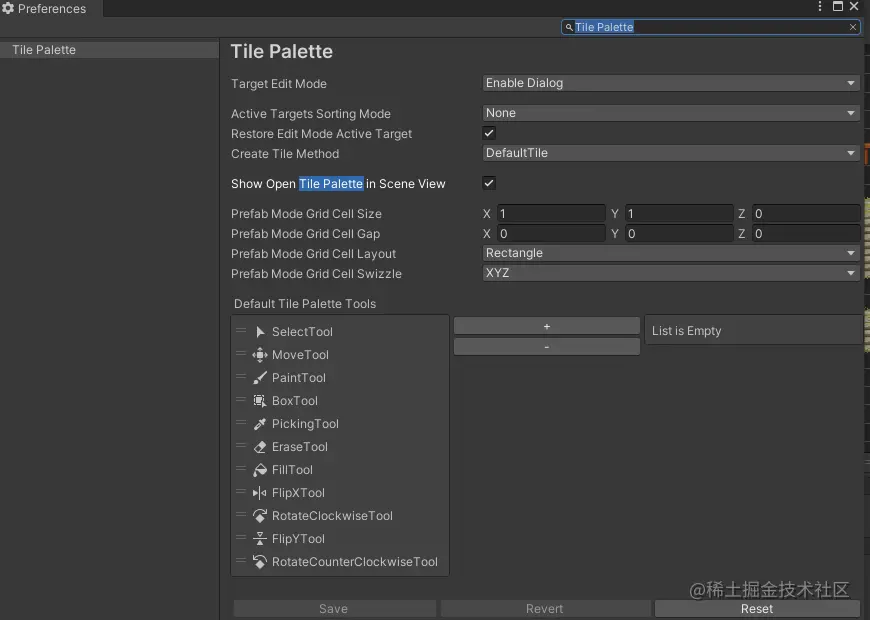Screen dimensions: 870x620
Task: Open the window options kebab menu
Action: (x=820, y=6)
